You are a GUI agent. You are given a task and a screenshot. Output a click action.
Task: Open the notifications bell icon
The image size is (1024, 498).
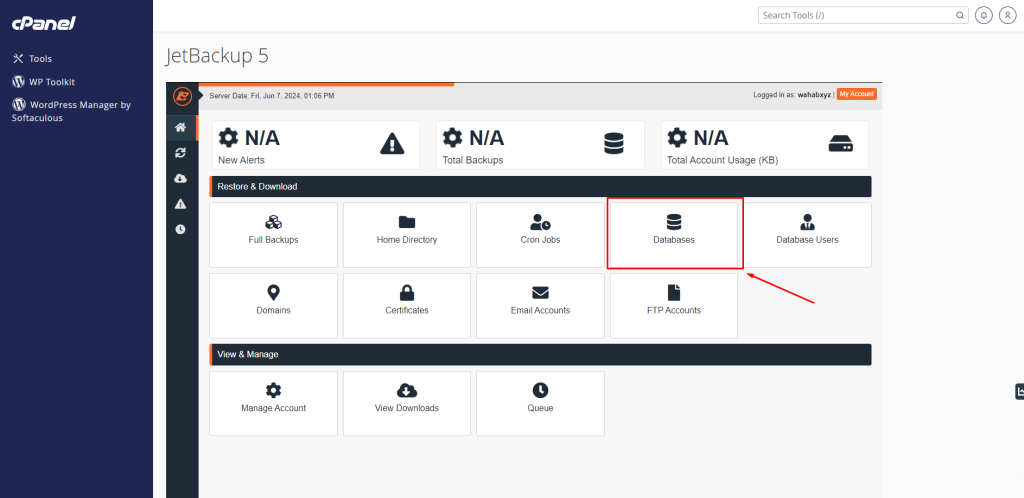tap(984, 15)
